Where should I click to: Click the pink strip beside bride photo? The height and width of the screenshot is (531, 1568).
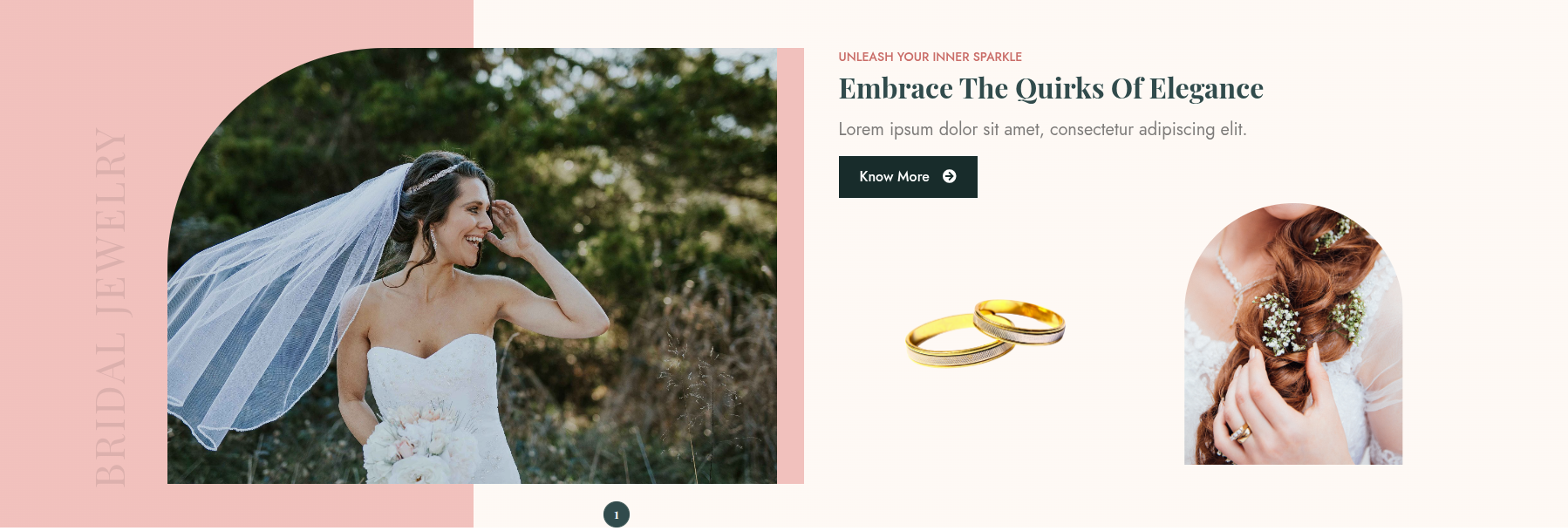point(790,266)
